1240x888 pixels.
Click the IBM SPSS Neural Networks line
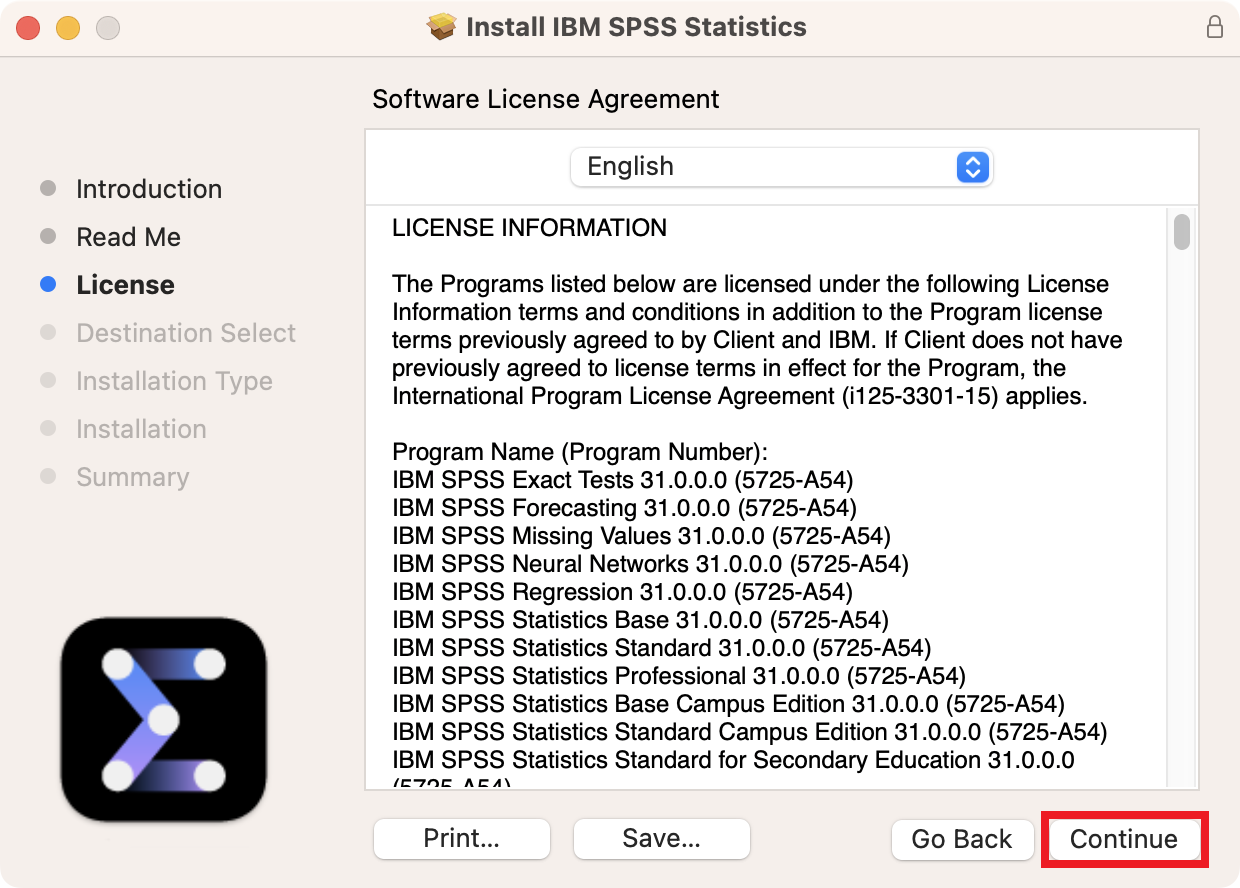[651, 564]
